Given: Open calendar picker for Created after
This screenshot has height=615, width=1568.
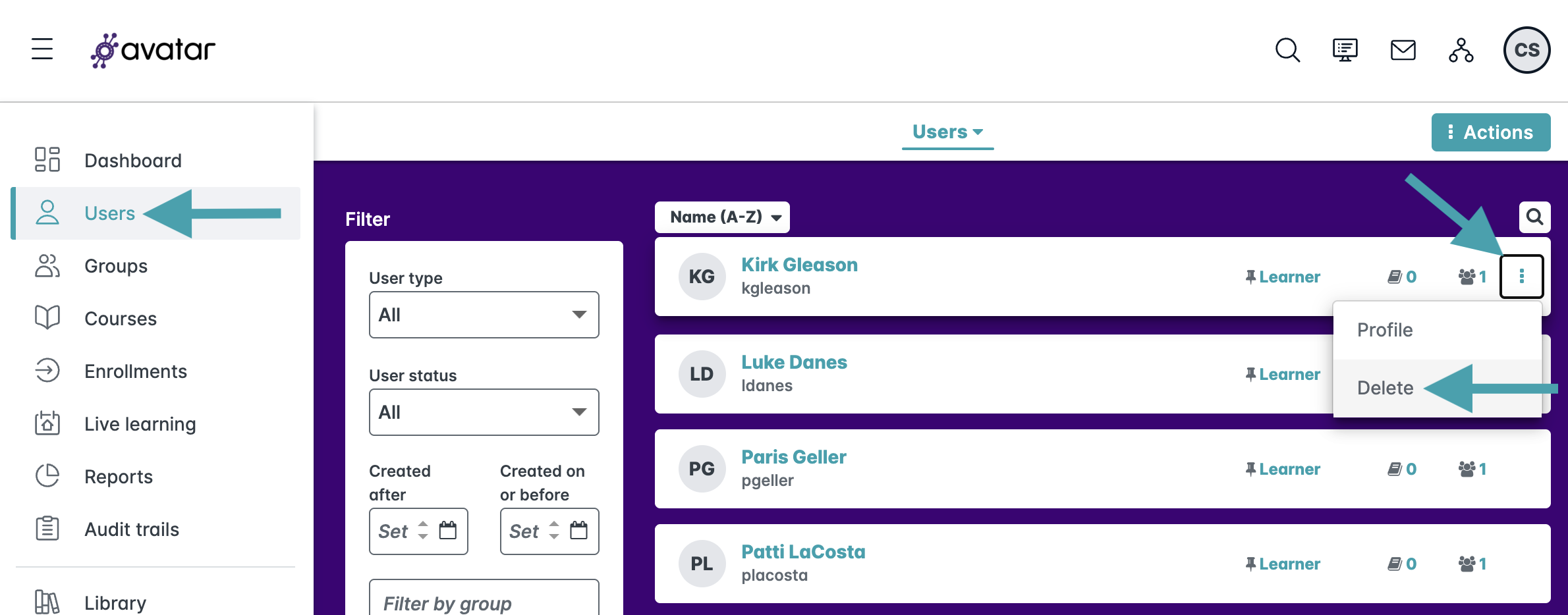Looking at the screenshot, I should (x=448, y=531).
